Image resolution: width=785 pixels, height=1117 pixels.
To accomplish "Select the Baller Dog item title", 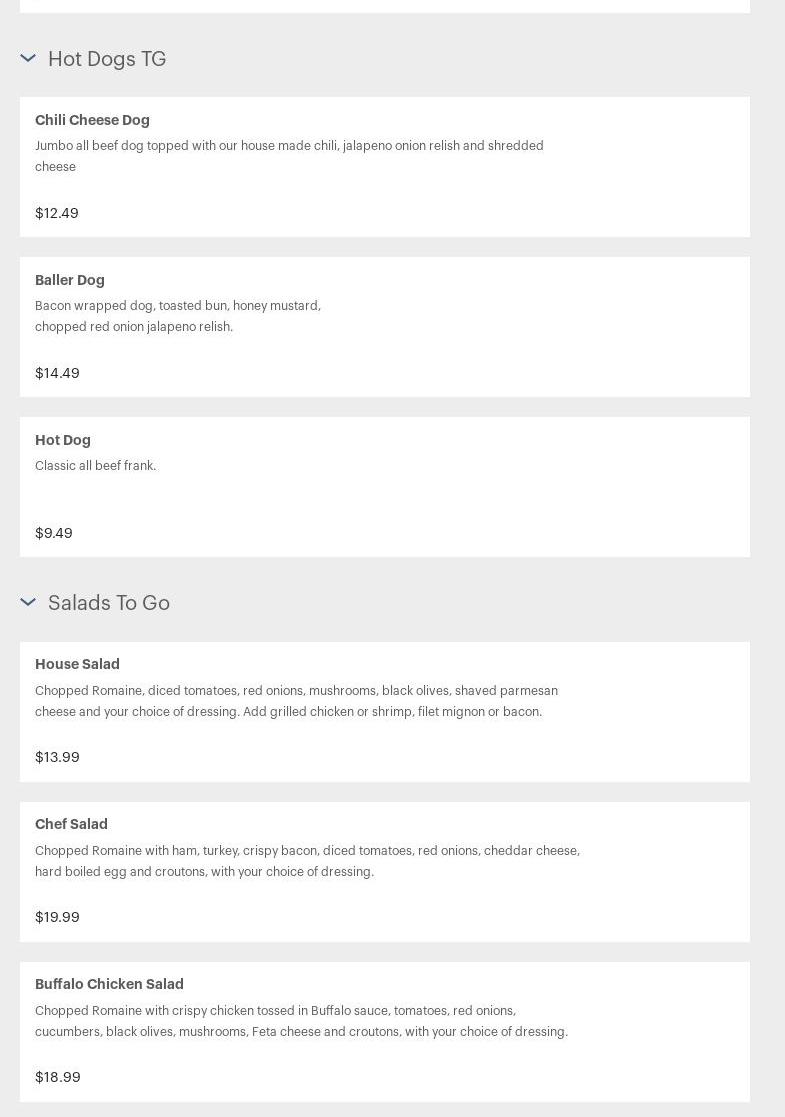I will (70, 280).
